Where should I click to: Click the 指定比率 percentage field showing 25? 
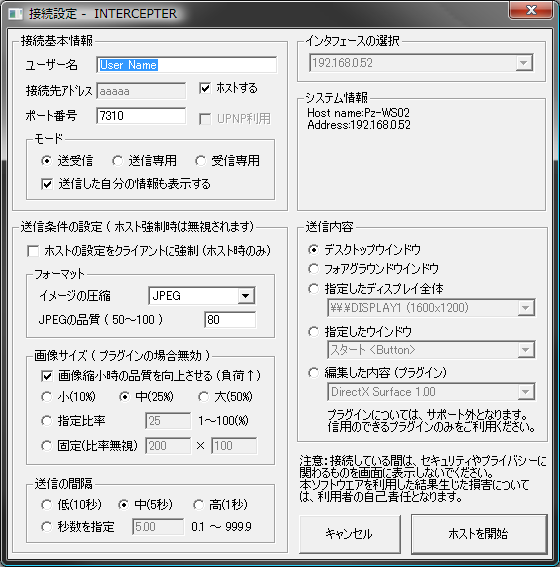pyautogui.click(x=168, y=421)
